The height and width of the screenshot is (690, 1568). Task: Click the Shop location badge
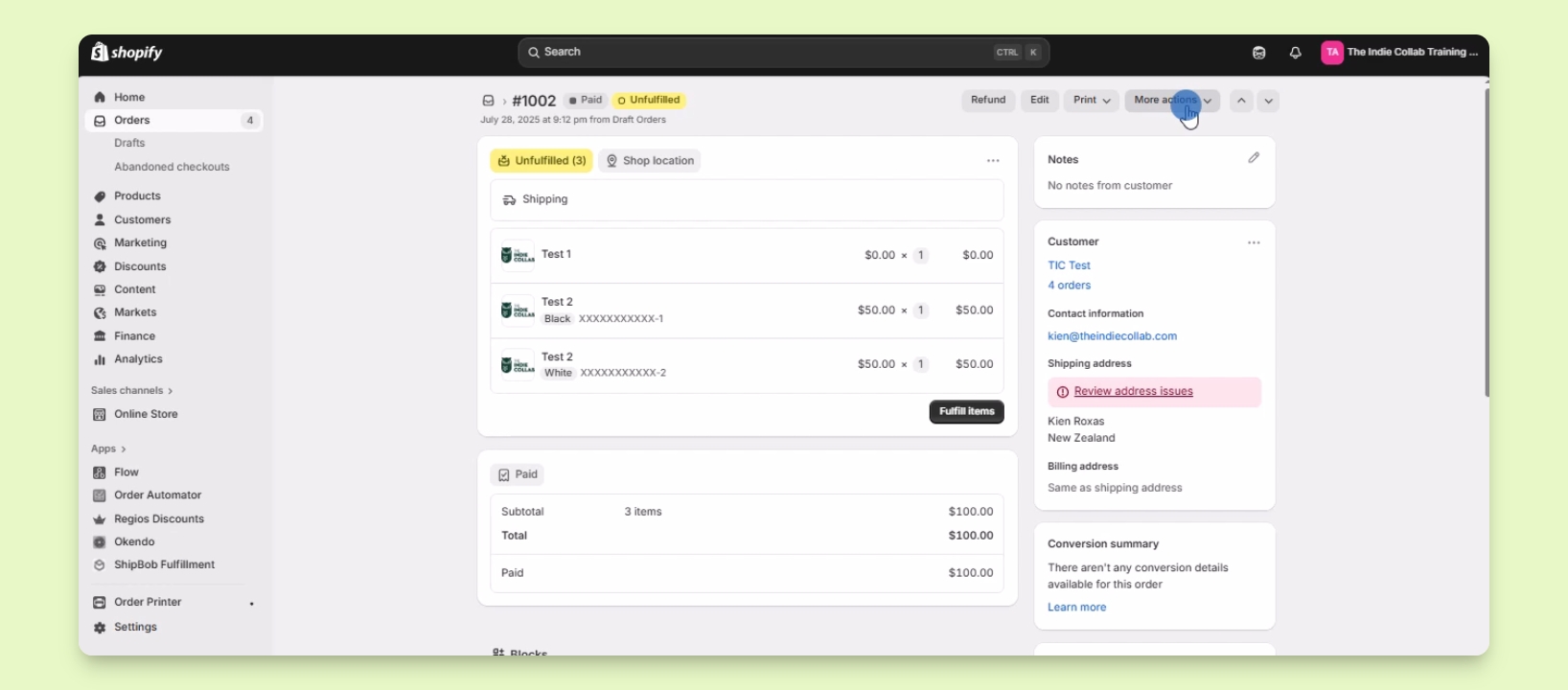tap(650, 161)
